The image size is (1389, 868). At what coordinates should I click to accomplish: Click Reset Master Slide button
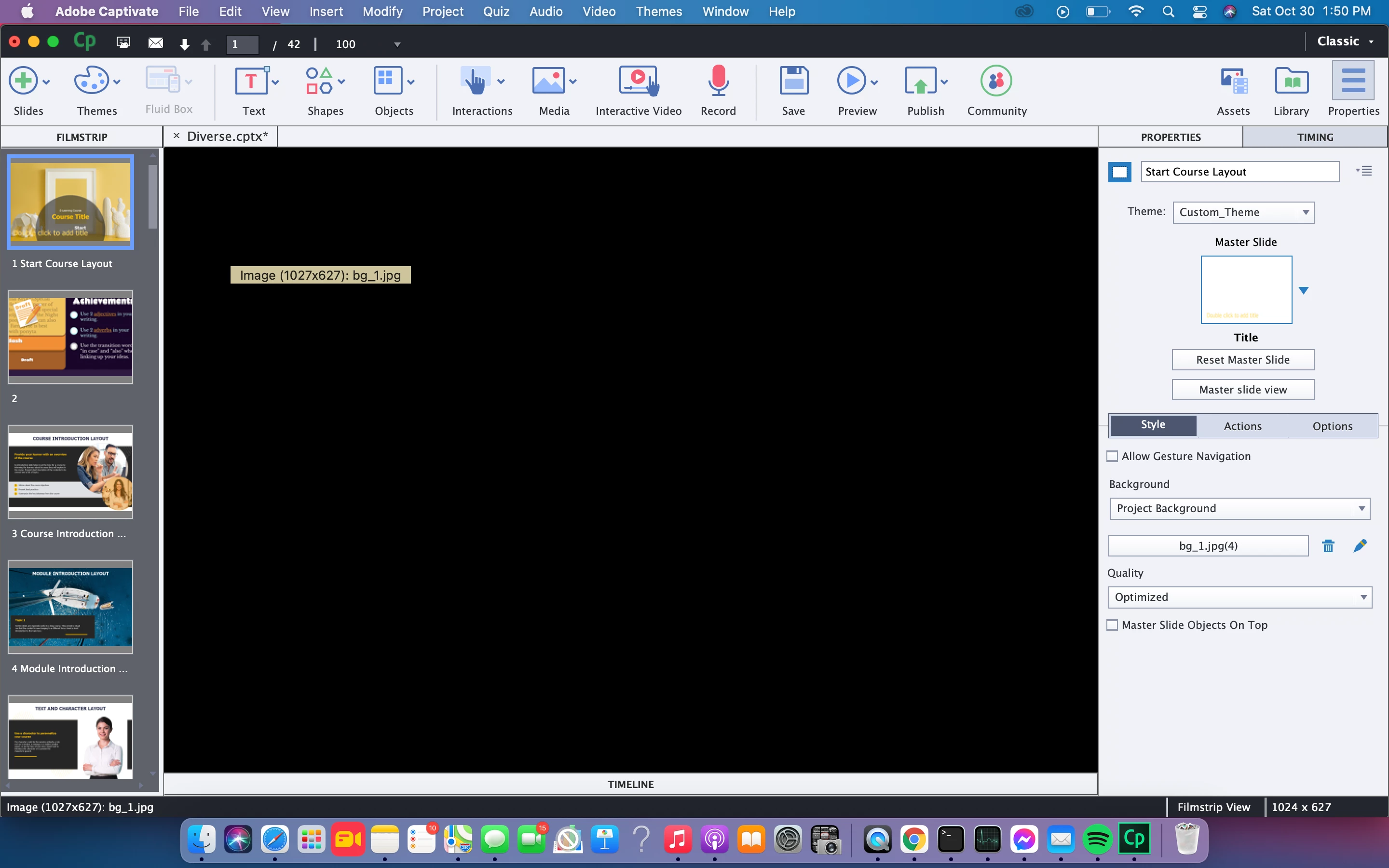pyautogui.click(x=1243, y=360)
